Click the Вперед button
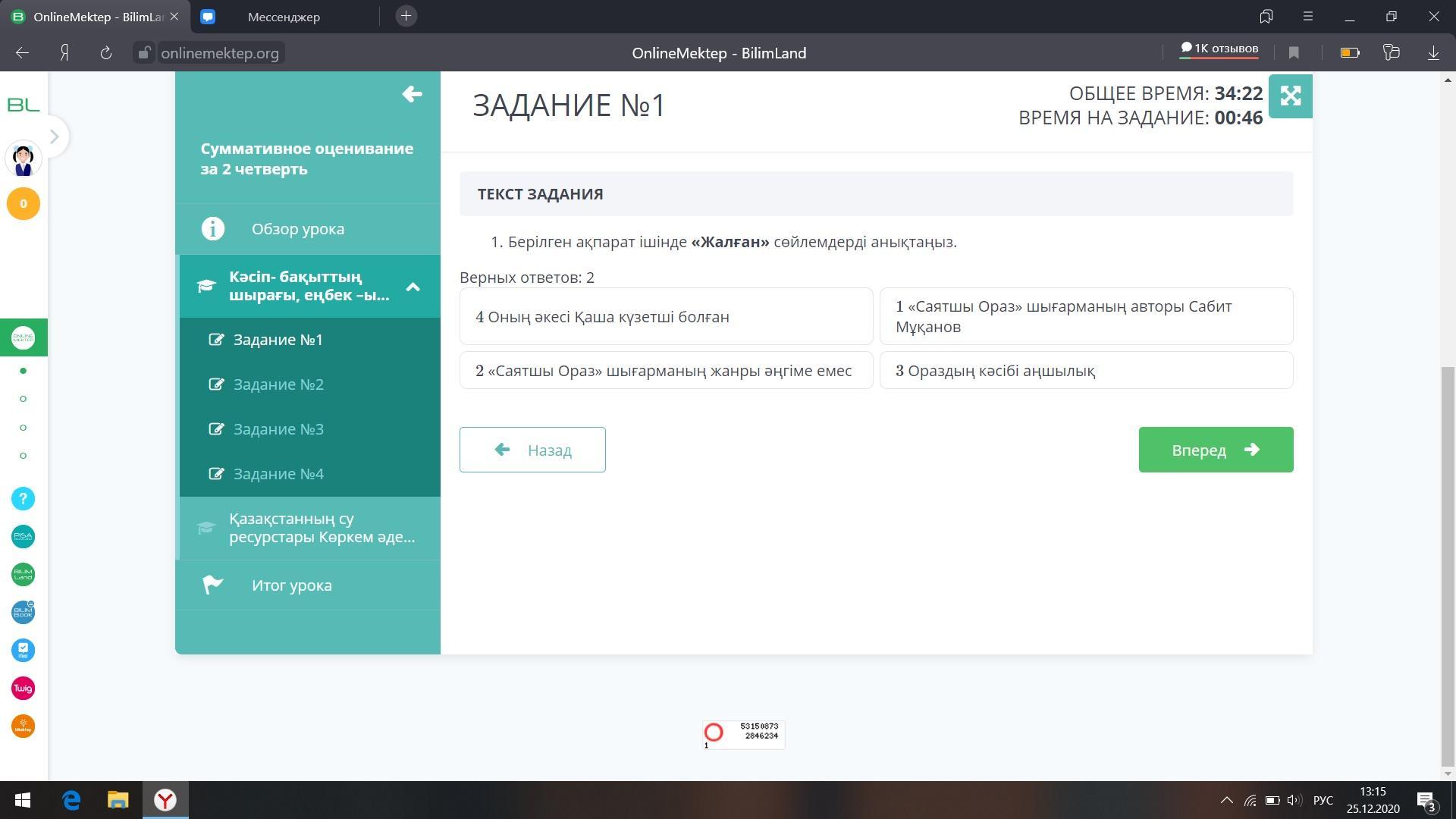Image resolution: width=1456 pixels, height=819 pixels. pos(1215,450)
